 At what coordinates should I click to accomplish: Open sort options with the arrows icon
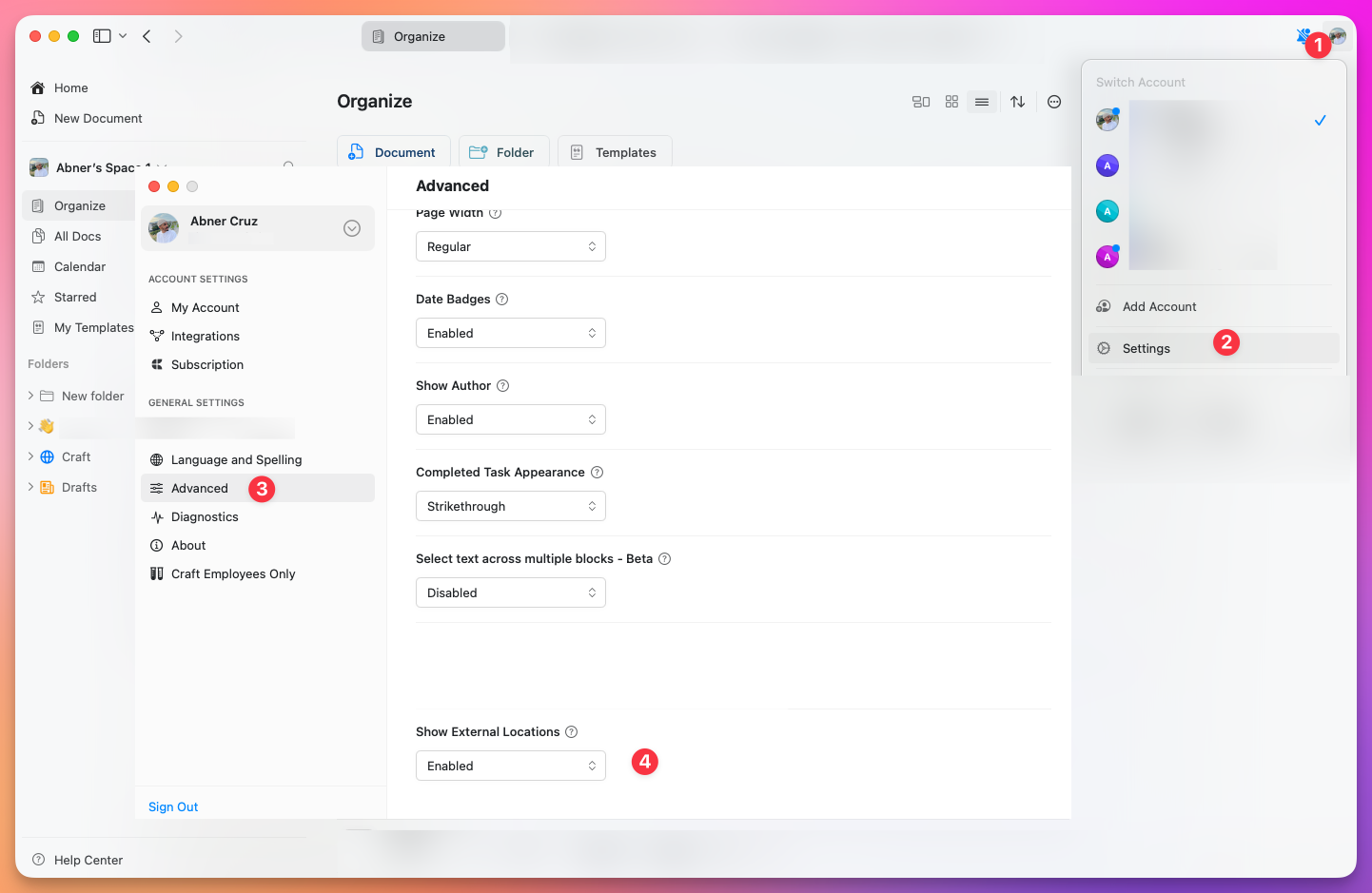pos(1017,102)
